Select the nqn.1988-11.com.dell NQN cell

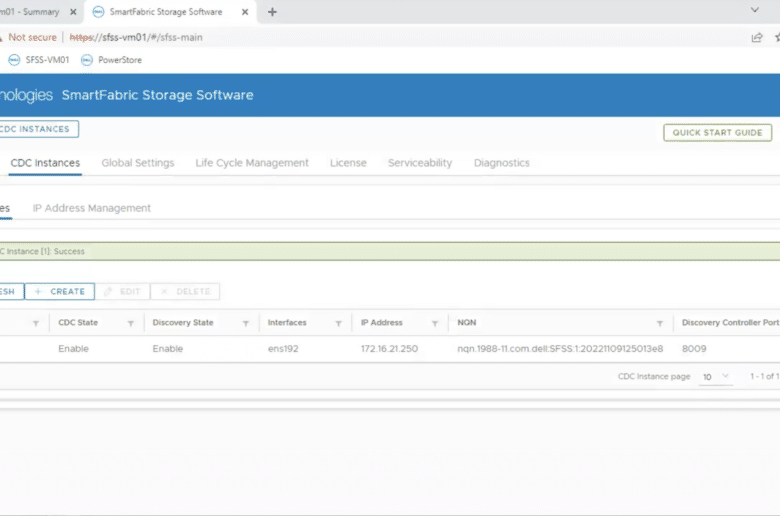[560, 349]
